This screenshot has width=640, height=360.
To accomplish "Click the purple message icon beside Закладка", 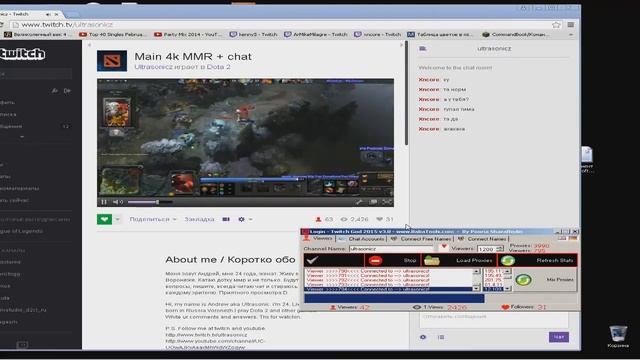I will pyautogui.click(x=226, y=219).
